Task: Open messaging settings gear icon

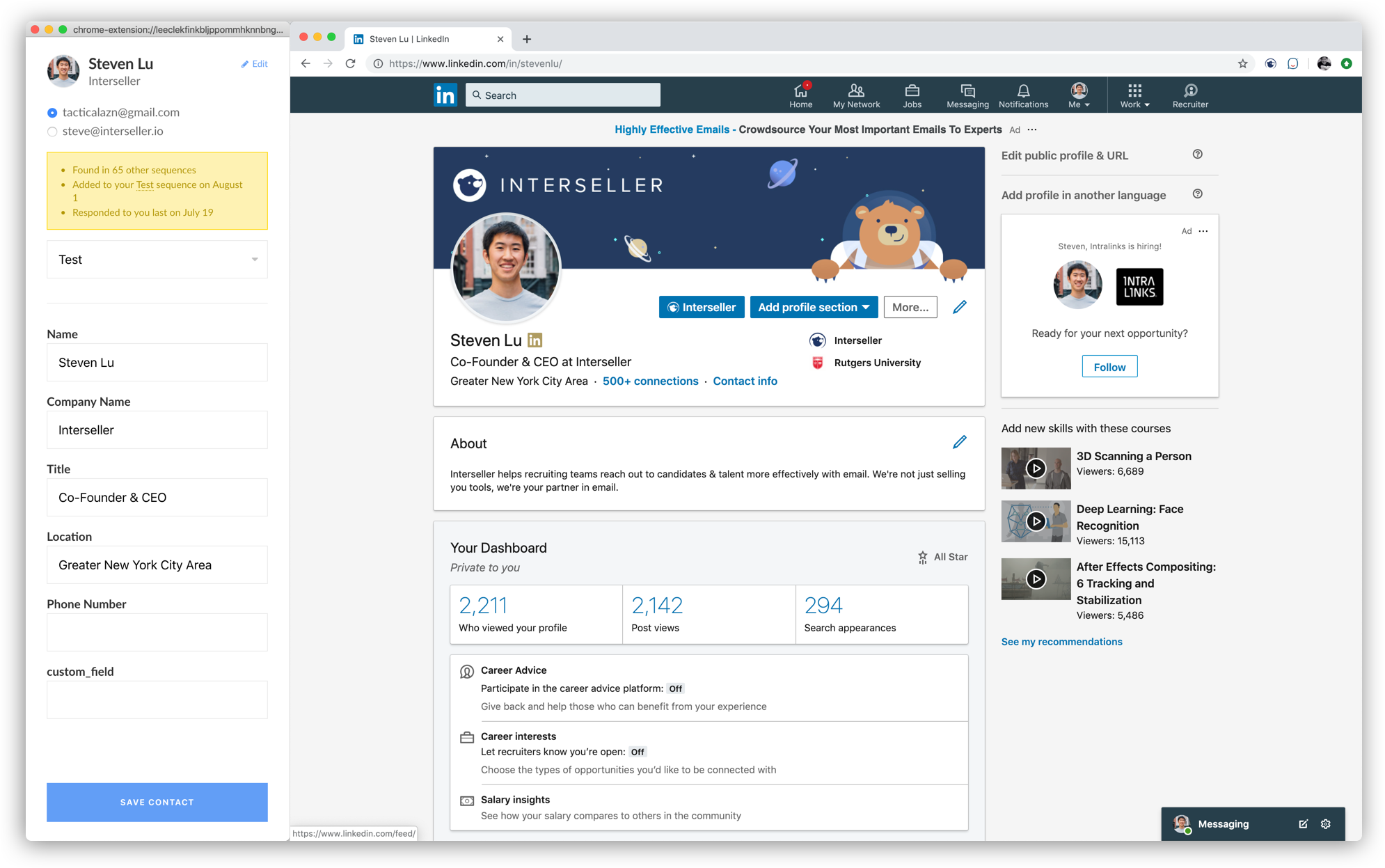Action: pyautogui.click(x=1326, y=824)
